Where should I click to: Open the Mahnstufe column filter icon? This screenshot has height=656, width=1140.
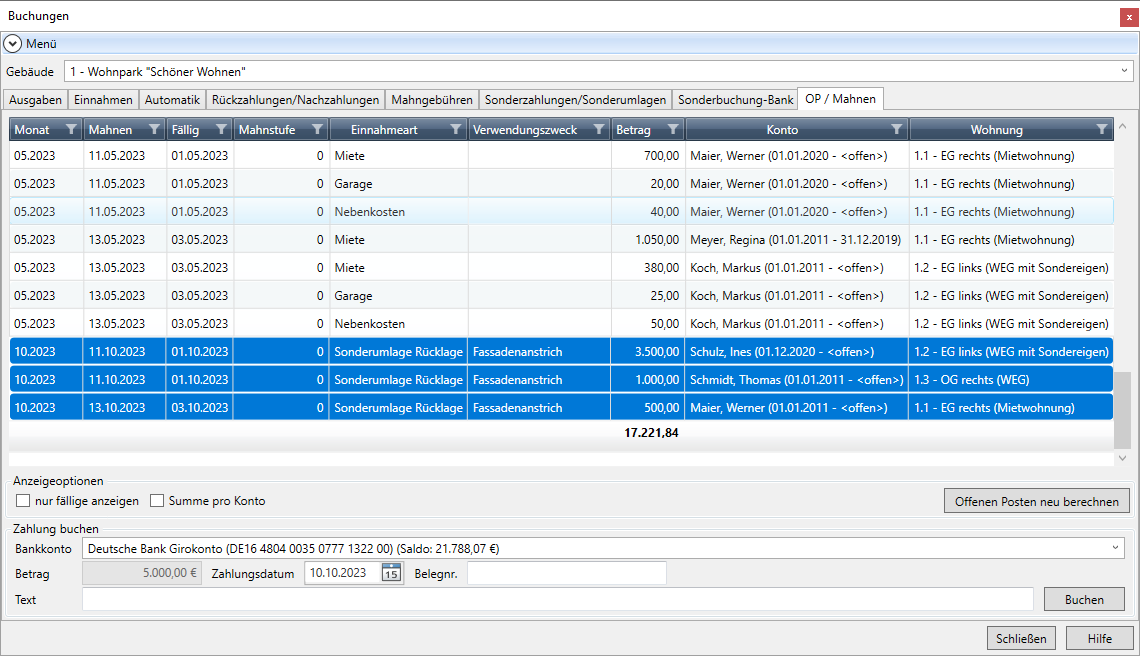317,129
